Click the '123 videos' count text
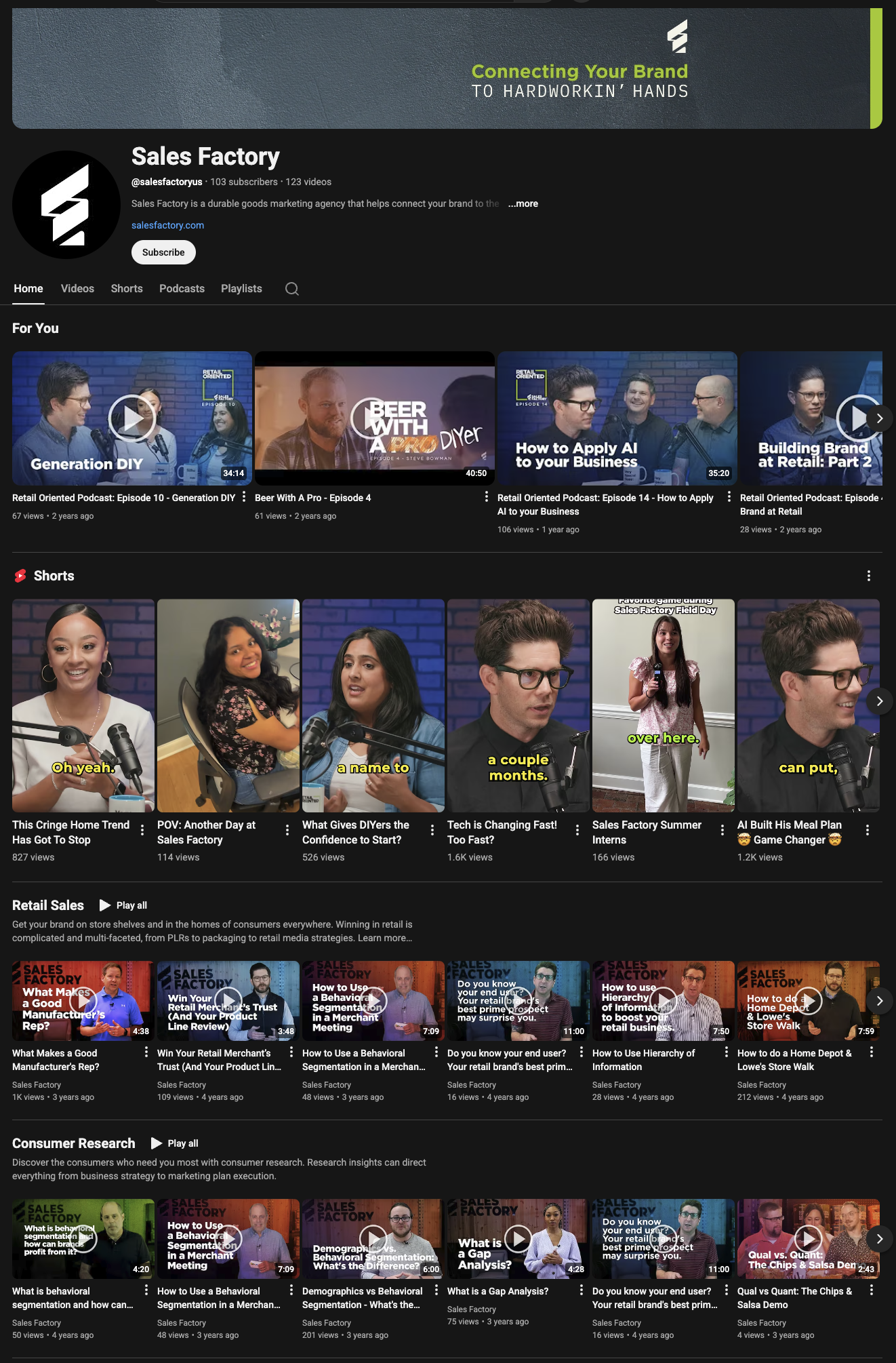Image resolution: width=896 pixels, height=1363 pixels. tap(308, 182)
